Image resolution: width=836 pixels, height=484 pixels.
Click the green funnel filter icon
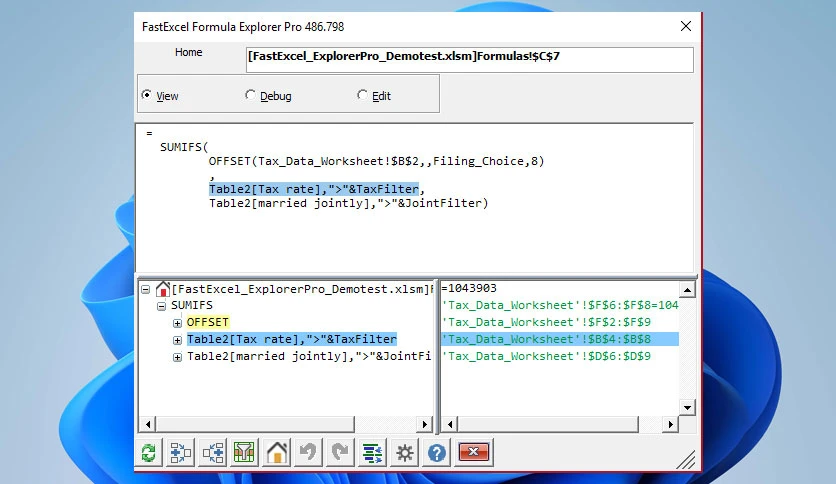[x=244, y=453]
